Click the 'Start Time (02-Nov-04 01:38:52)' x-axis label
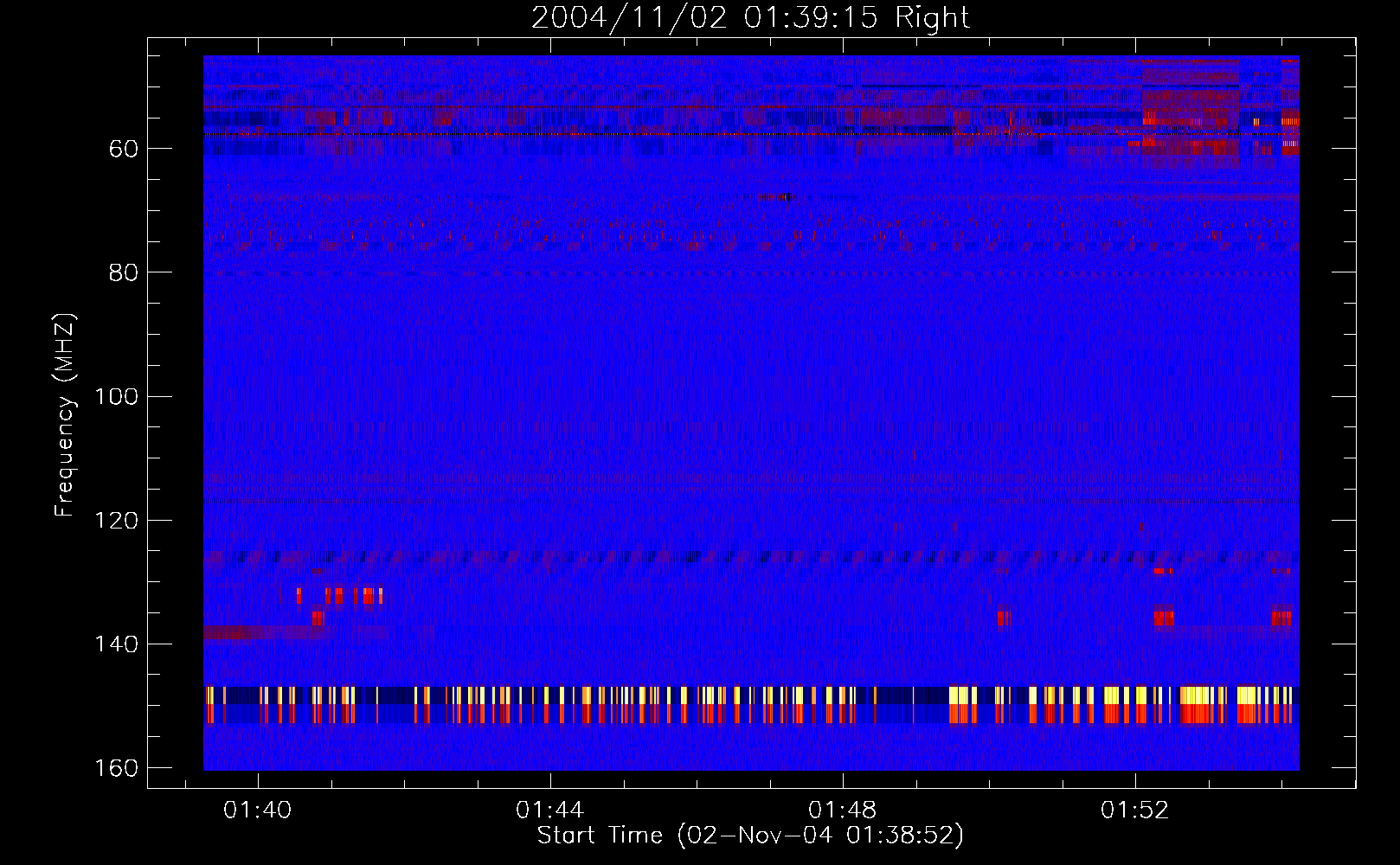This screenshot has width=1400, height=865. pyautogui.click(x=750, y=836)
